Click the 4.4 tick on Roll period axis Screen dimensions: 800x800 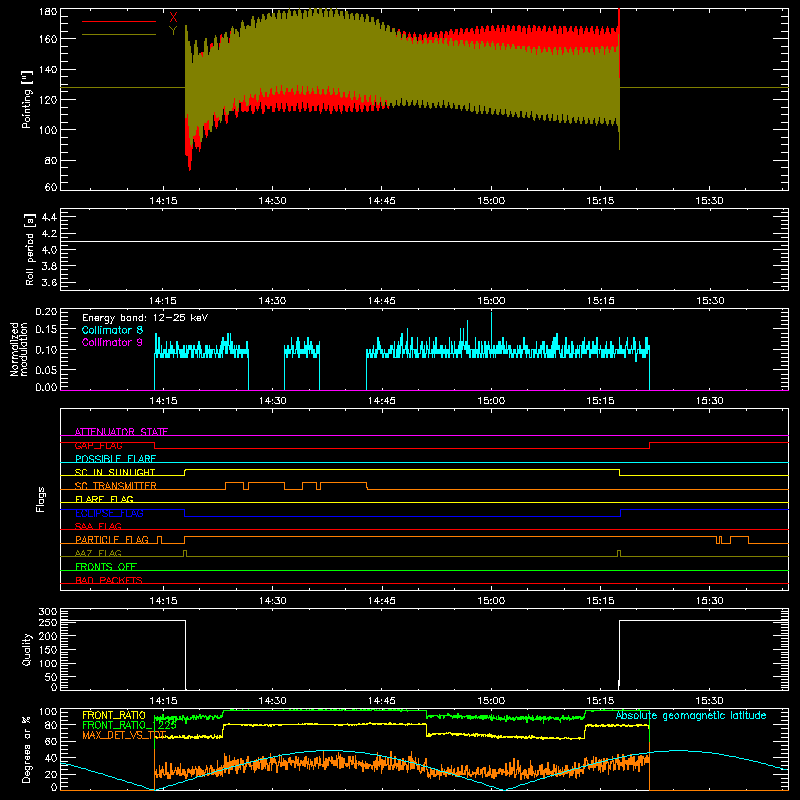point(49,217)
